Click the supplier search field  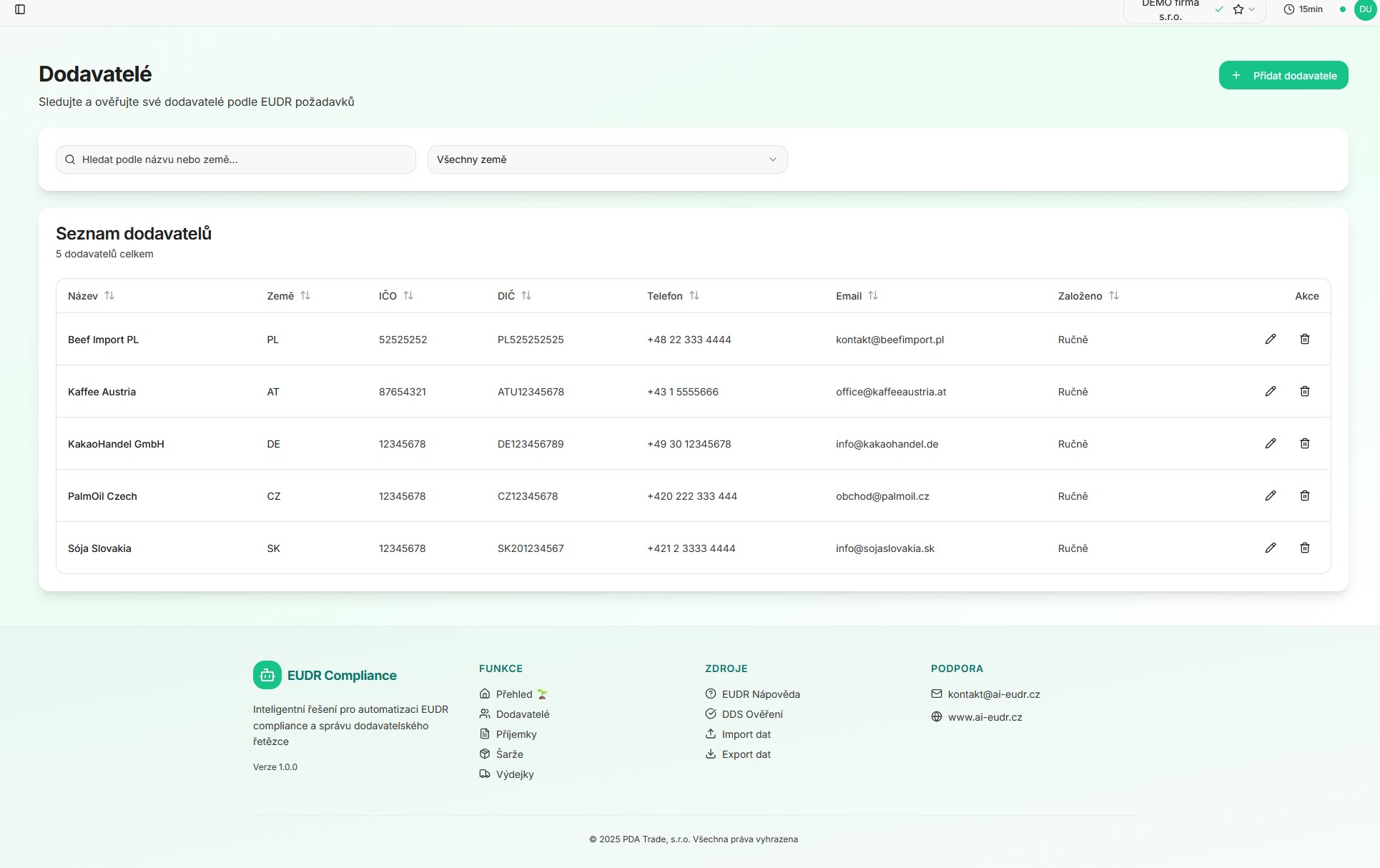click(x=235, y=159)
